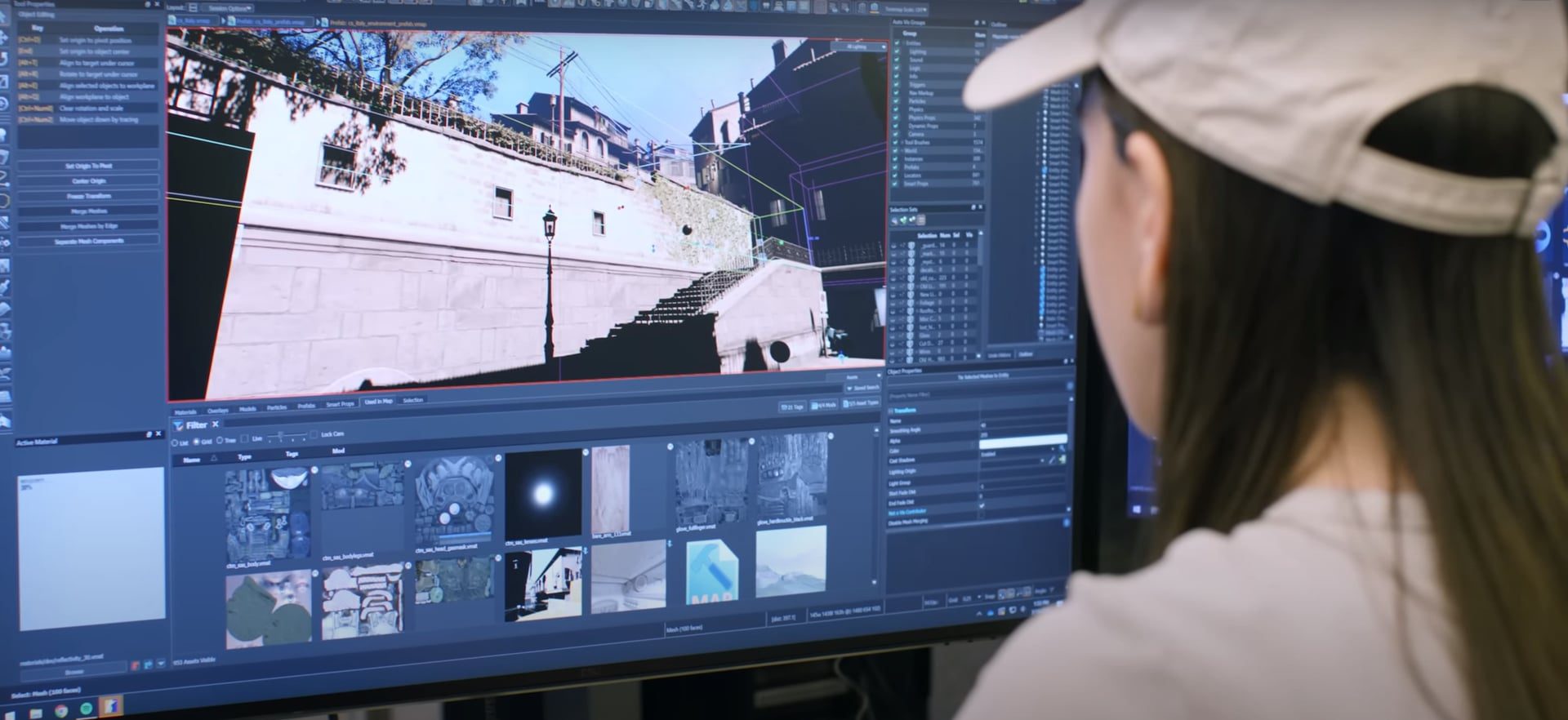This screenshot has width=1568, height=720.
Task: Open the Session Options dropdown
Action: (229, 8)
